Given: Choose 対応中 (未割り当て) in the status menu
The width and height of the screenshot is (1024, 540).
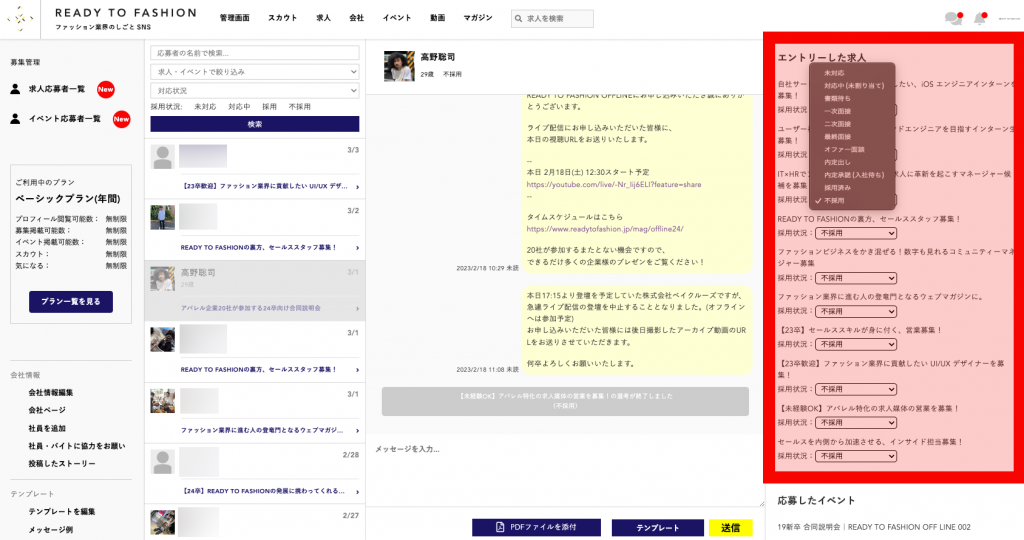Looking at the screenshot, I should tap(852, 86).
